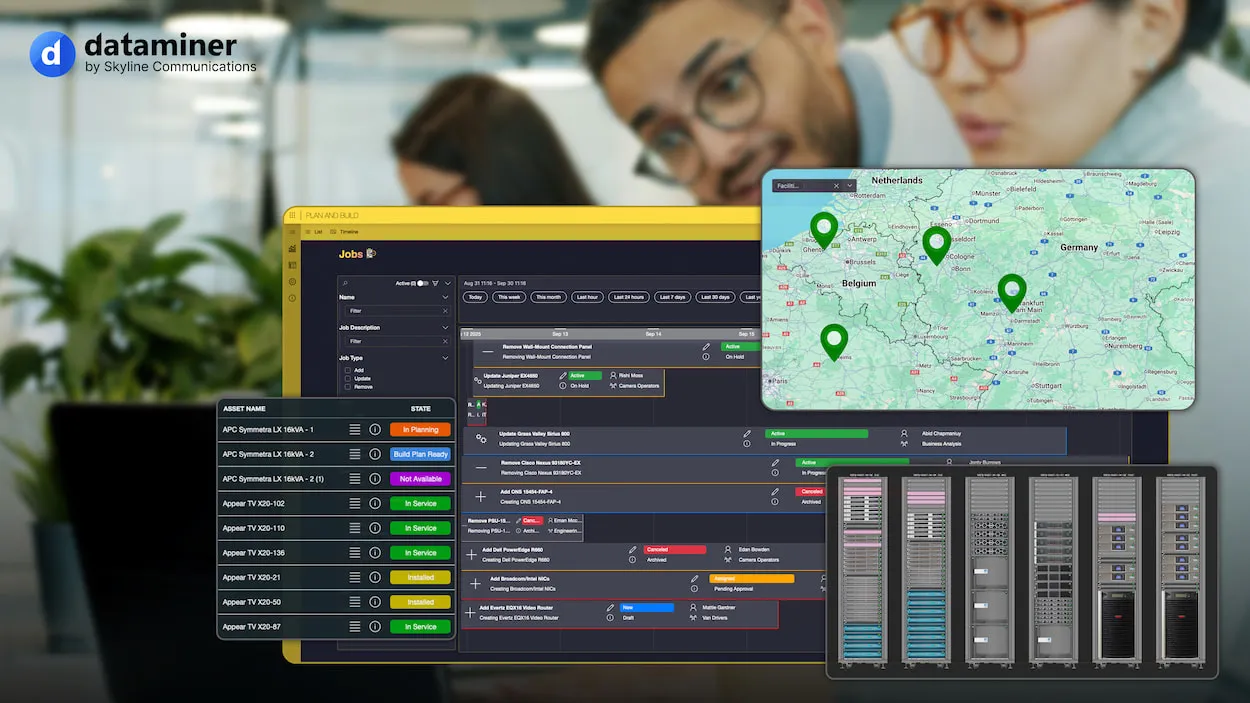Enable the Update checkbox under Job Type
The height and width of the screenshot is (703, 1250).
[347, 378]
